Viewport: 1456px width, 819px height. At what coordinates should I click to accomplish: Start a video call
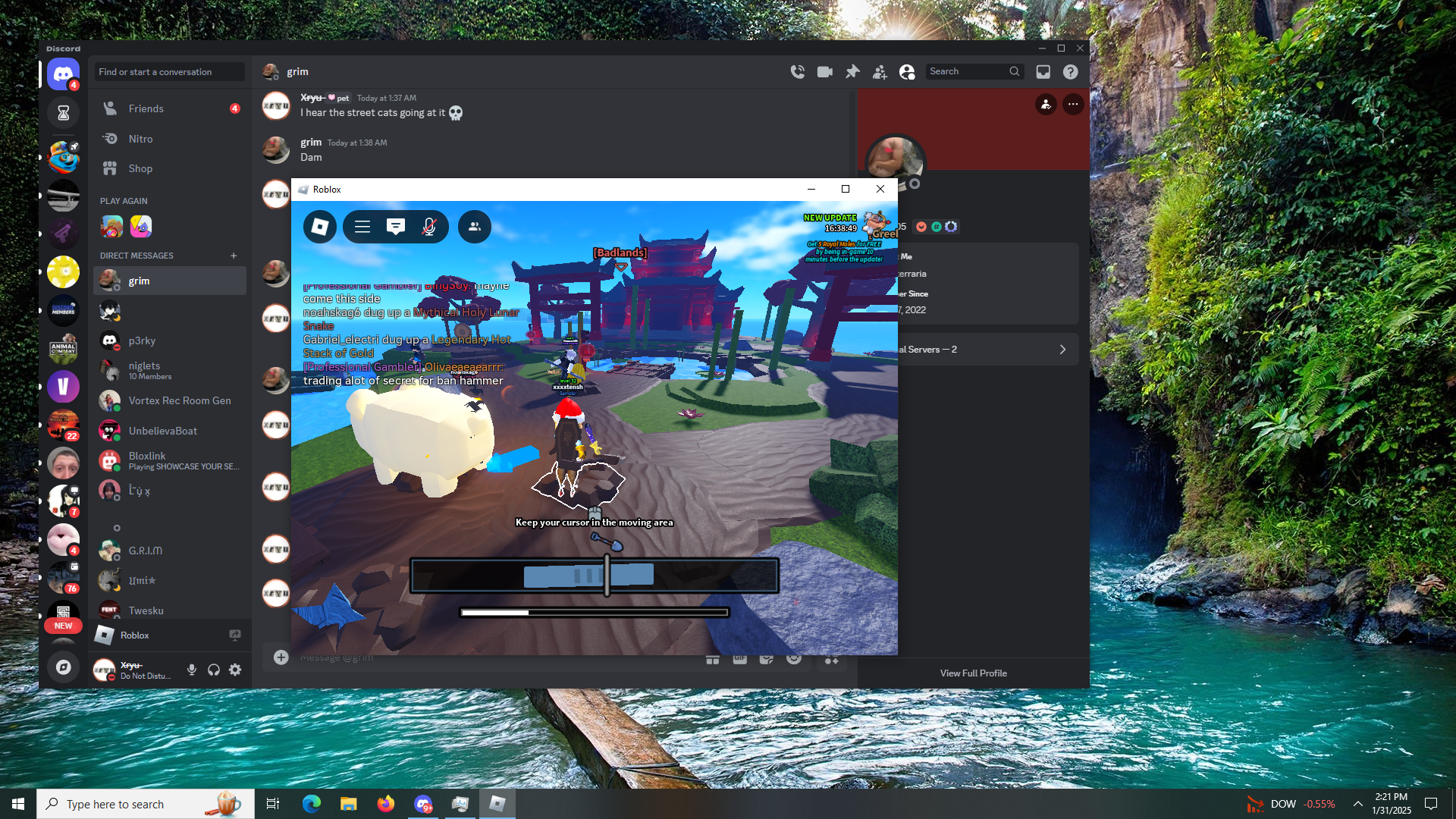824,71
